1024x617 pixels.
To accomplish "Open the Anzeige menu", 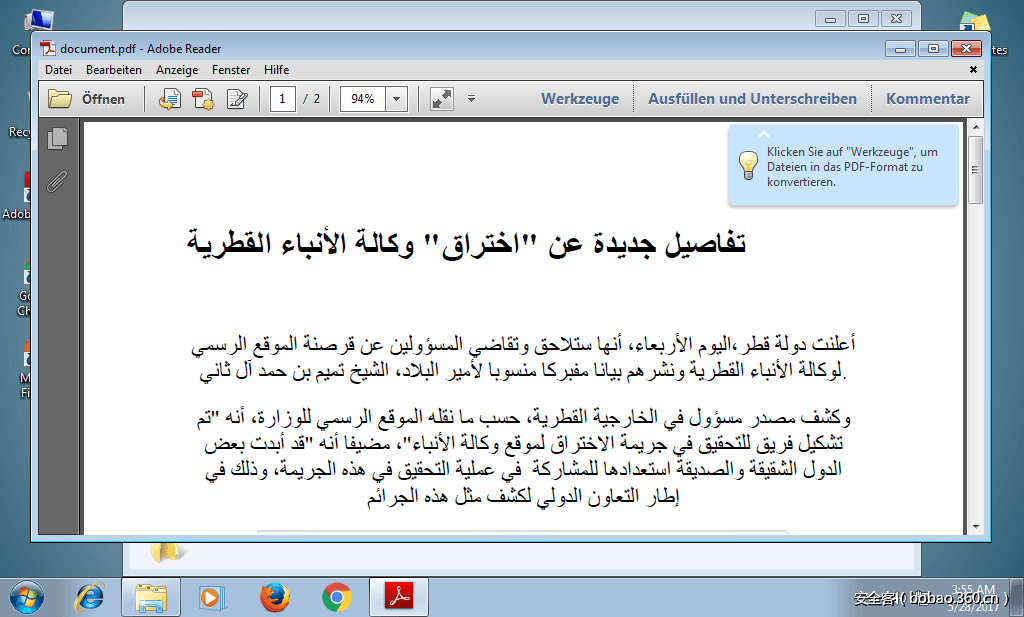I will [x=177, y=69].
